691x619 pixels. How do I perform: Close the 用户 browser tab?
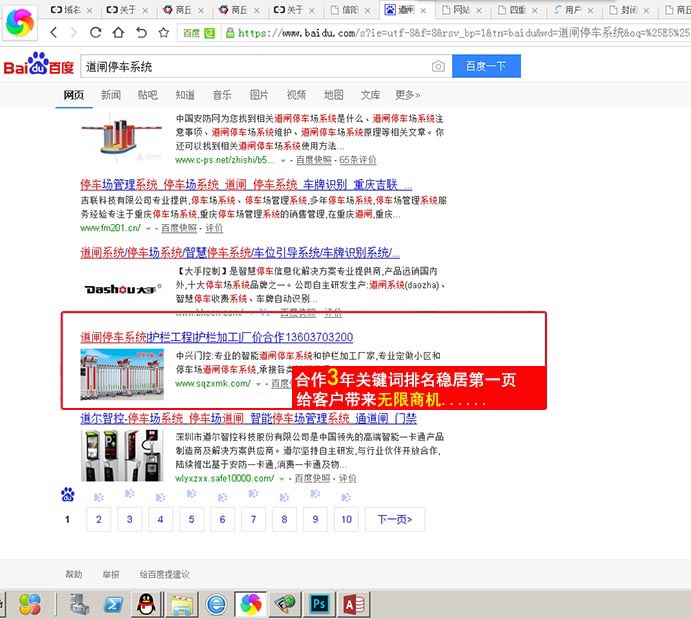pos(591,10)
